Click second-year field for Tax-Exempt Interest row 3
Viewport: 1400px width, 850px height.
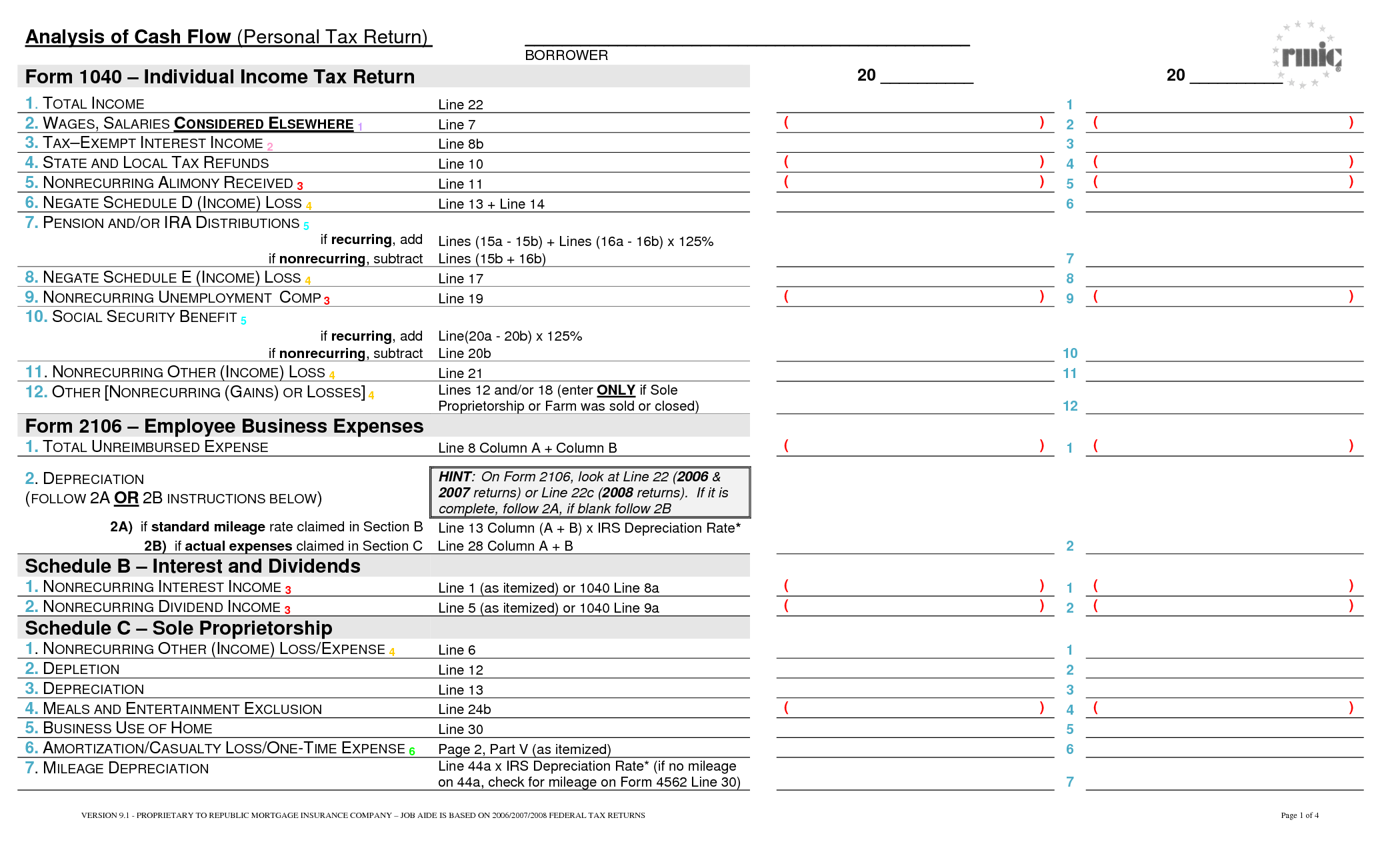click(1224, 143)
